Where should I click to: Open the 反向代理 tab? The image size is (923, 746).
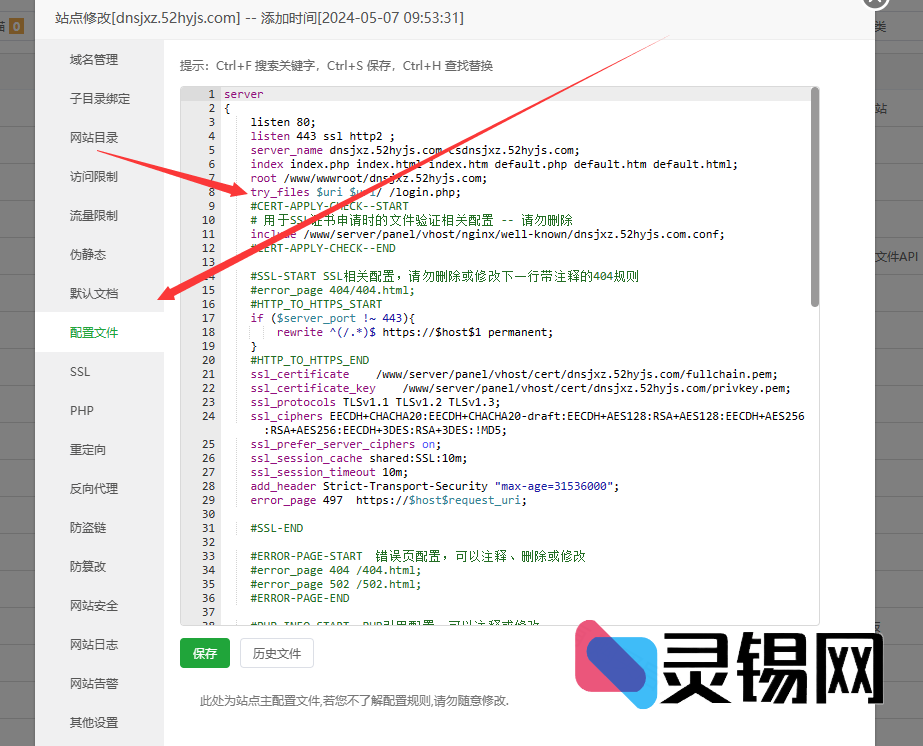click(x=94, y=488)
